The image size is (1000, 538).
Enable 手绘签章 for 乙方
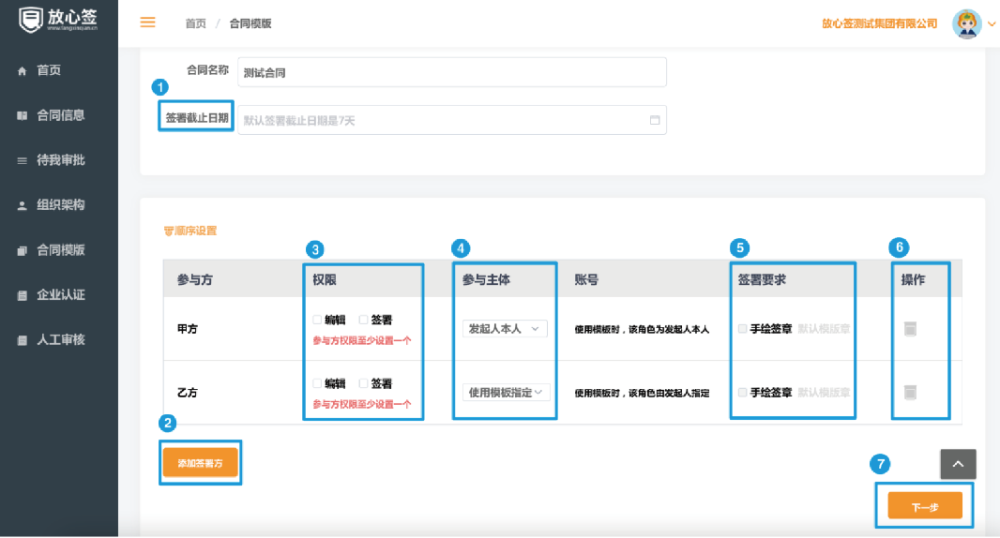(x=742, y=393)
